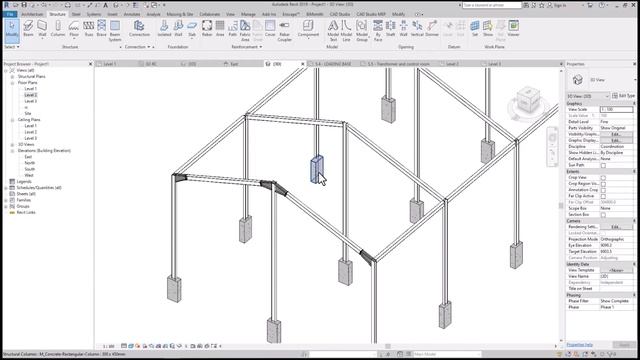
Task: Open the Select panel dropdown
Action: [12, 47]
